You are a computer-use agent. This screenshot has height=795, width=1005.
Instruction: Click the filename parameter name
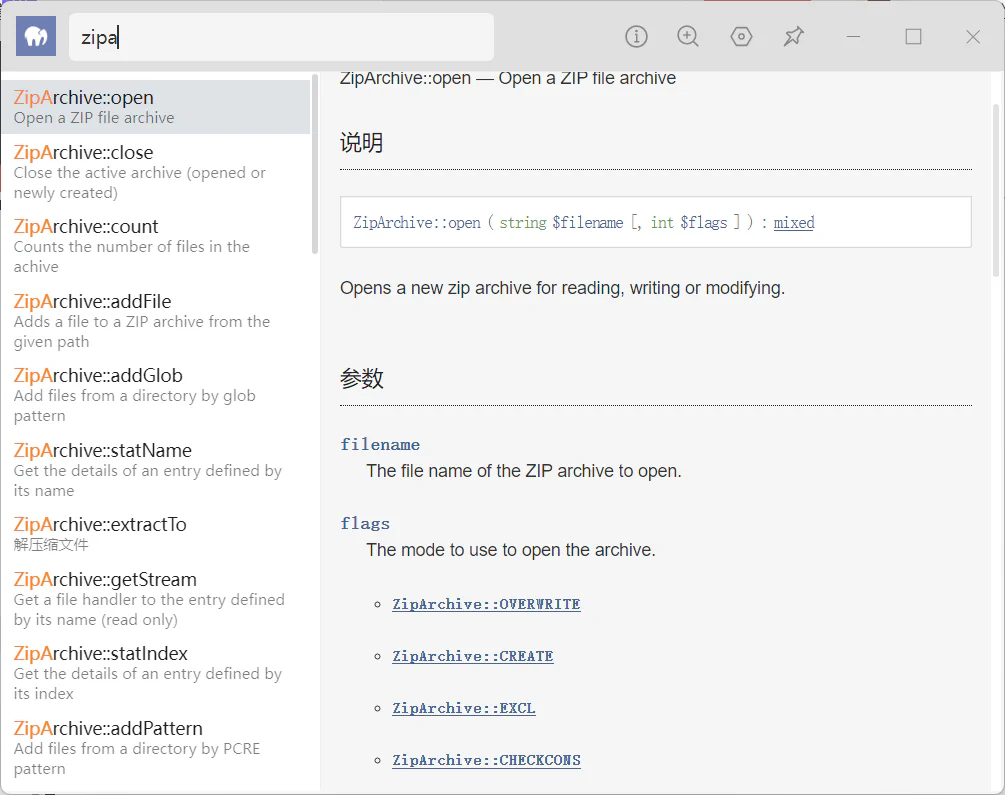click(380, 444)
